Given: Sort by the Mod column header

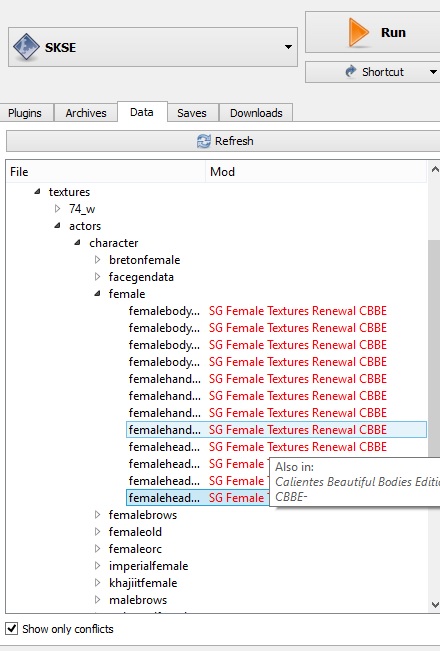Looking at the screenshot, I should point(316,172).
